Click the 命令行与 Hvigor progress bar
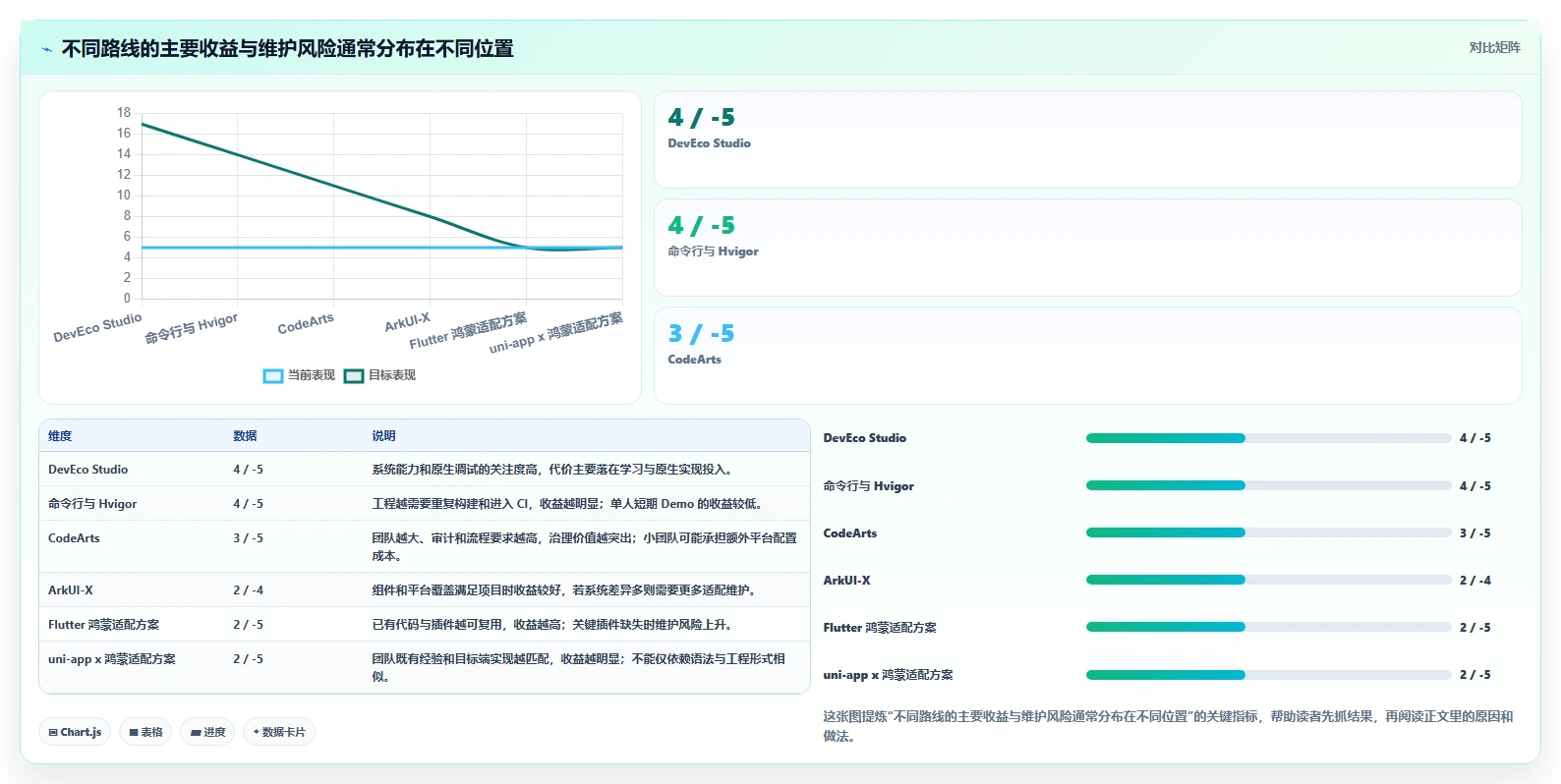Screen dimensions: 1561x784 pyautogui.click(x=1268, y=485)
